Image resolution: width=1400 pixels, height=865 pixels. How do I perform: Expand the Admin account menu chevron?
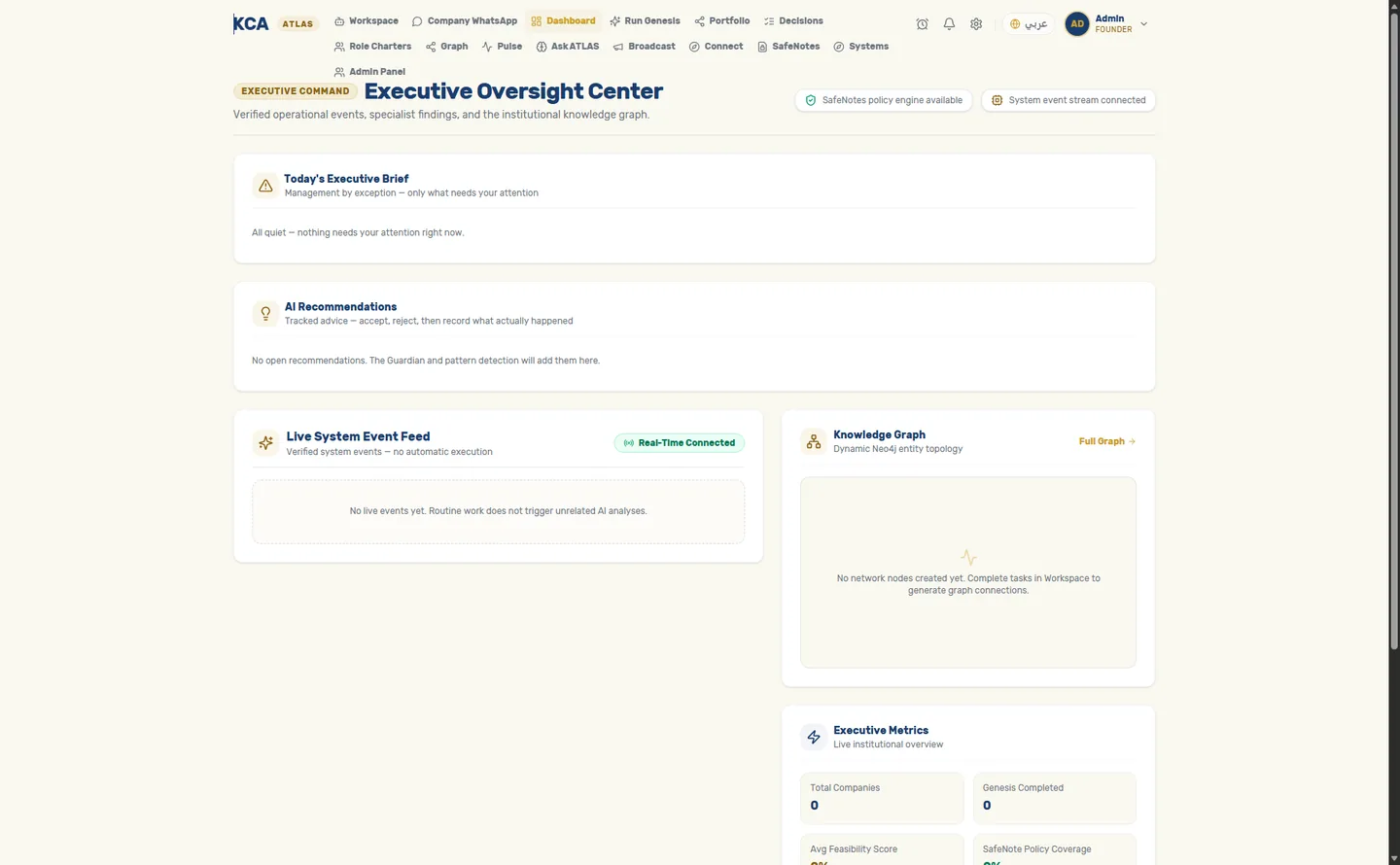(1144, 24)
